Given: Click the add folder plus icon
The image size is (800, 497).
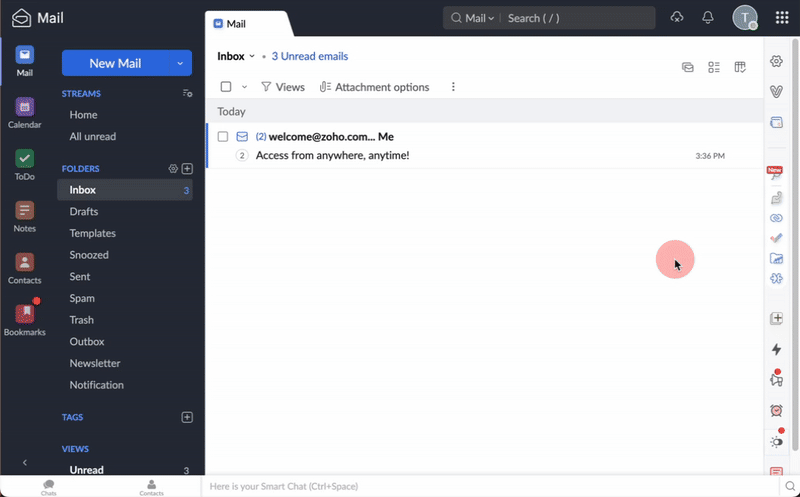Looking at the screenshot, I should 187,169.
